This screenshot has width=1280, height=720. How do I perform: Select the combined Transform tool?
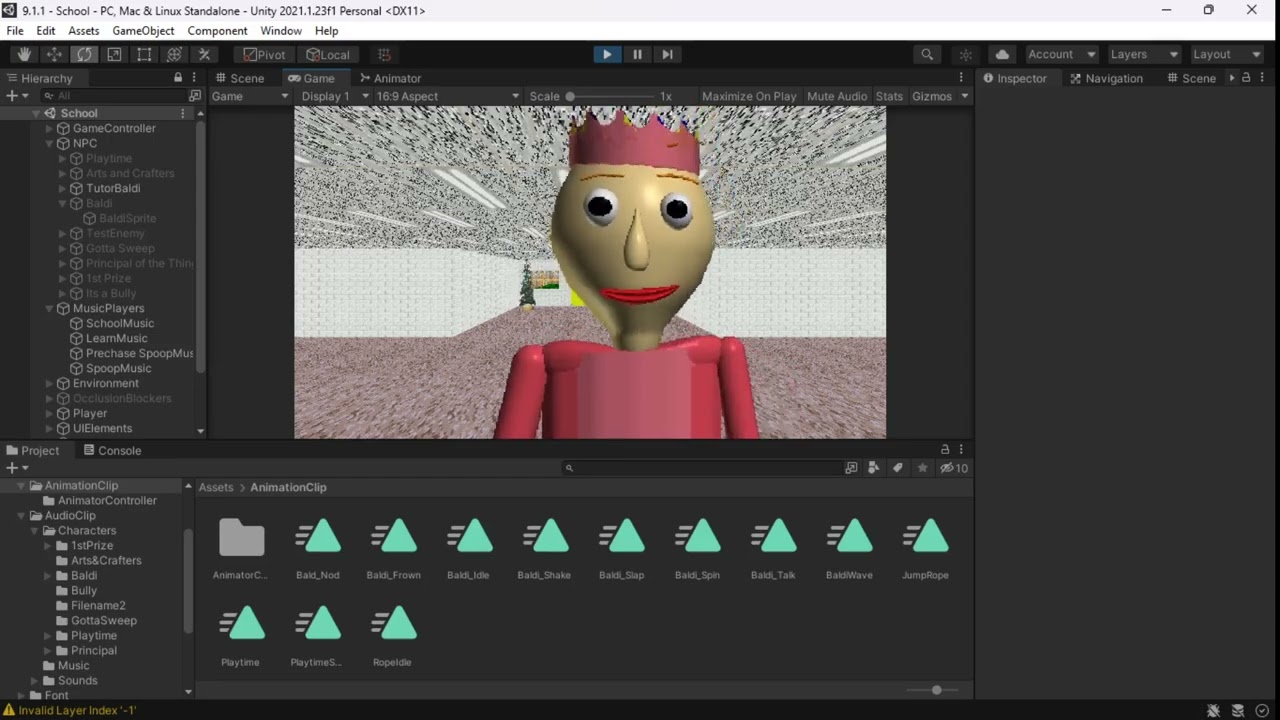point(174,55)
